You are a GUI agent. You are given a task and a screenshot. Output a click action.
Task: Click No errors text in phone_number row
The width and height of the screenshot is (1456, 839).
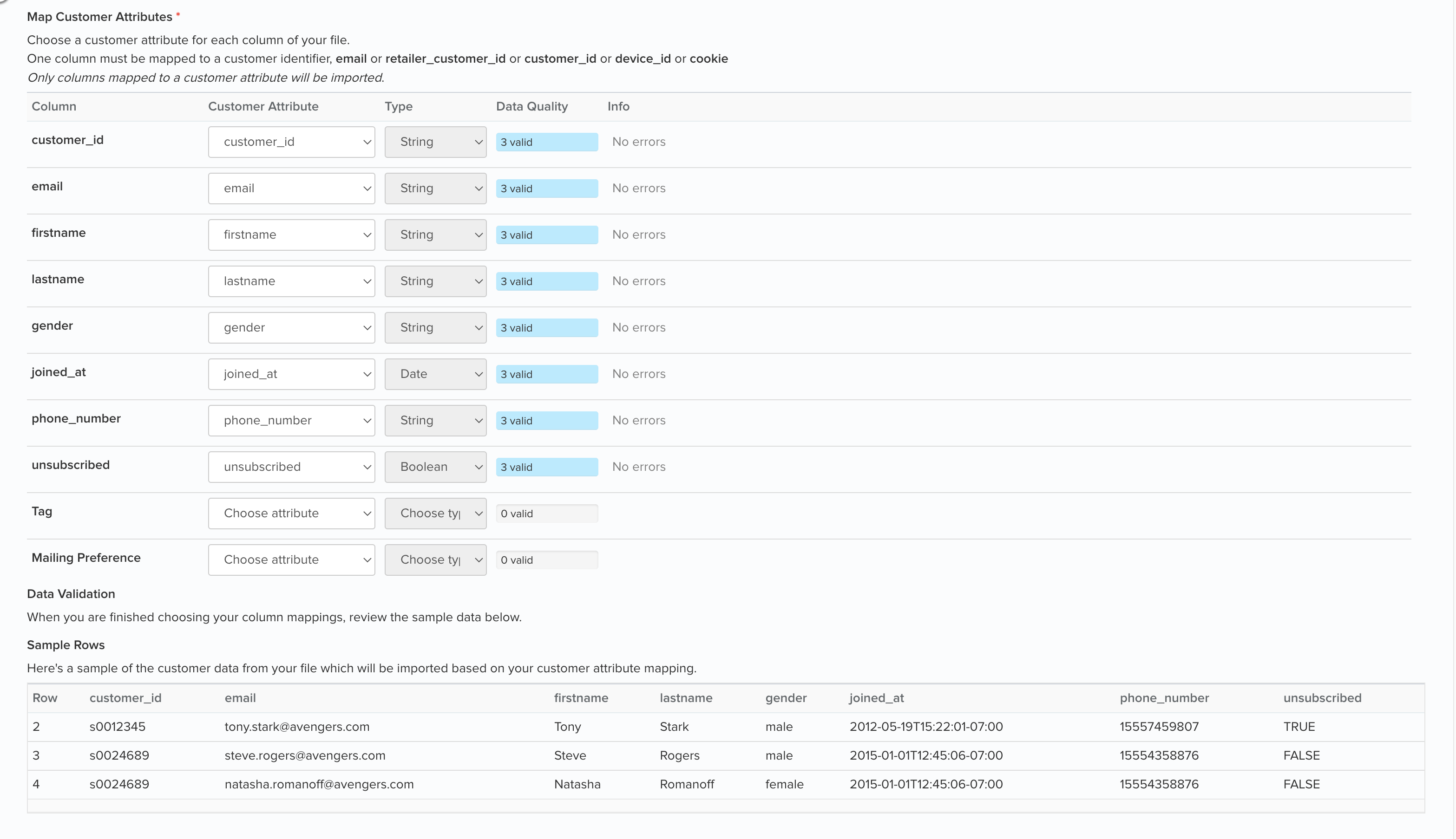click(x=639, y=420)
